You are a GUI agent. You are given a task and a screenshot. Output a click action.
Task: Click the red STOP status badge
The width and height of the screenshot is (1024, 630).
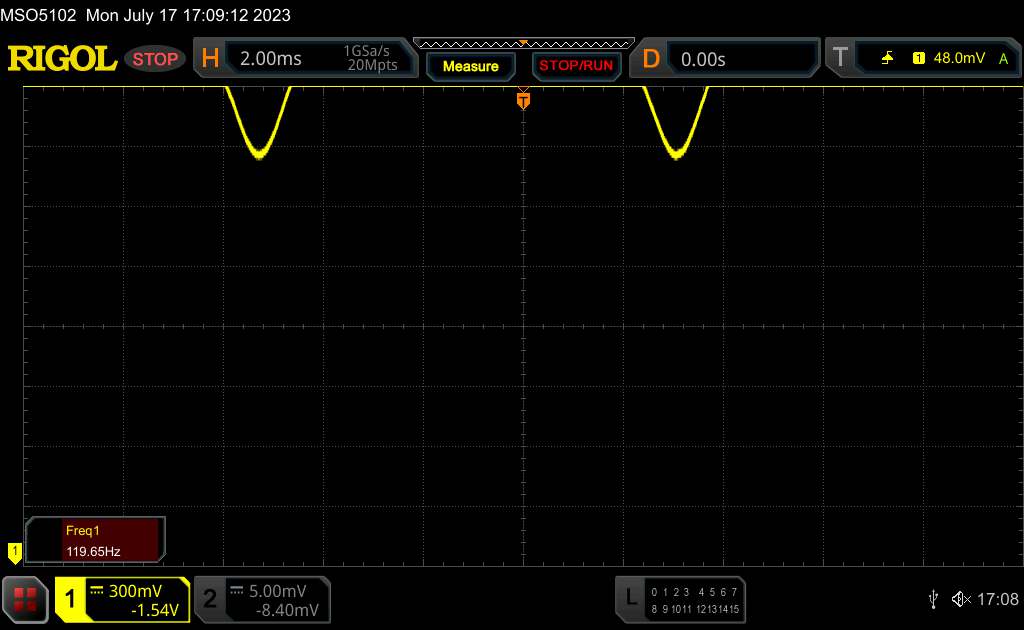[155, 59]
